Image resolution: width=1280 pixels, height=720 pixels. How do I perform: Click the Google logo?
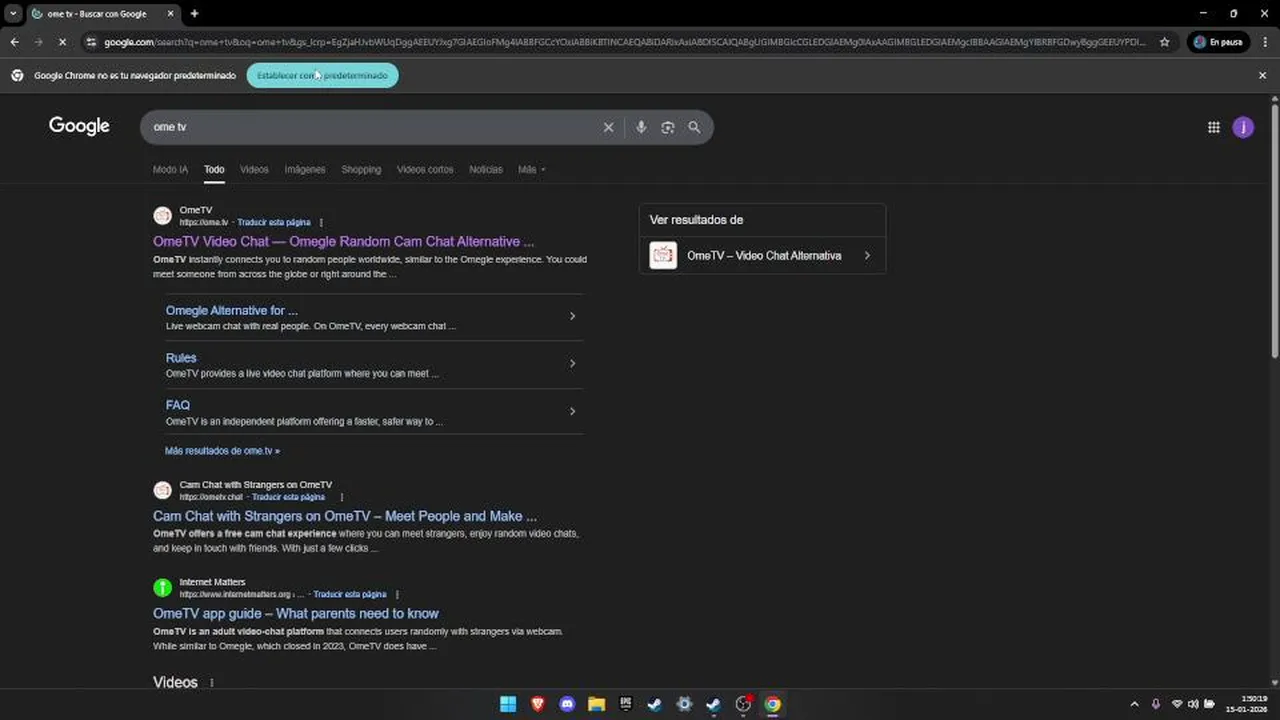(79, 126)
